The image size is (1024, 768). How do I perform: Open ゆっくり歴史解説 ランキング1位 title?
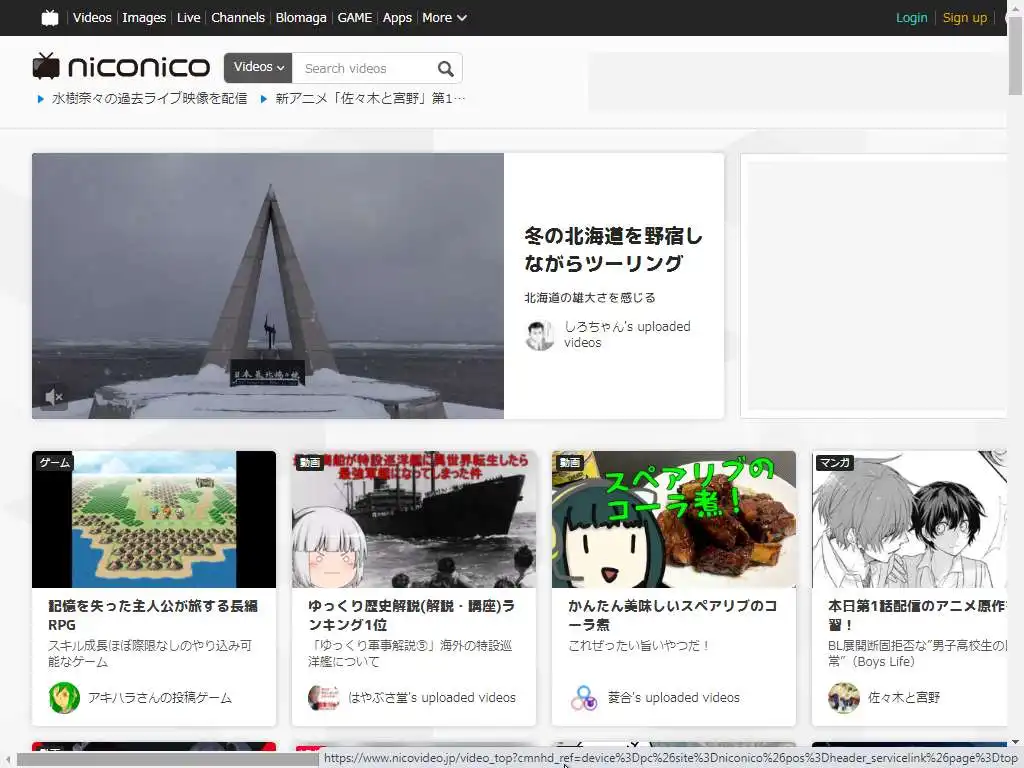point(411,615)
